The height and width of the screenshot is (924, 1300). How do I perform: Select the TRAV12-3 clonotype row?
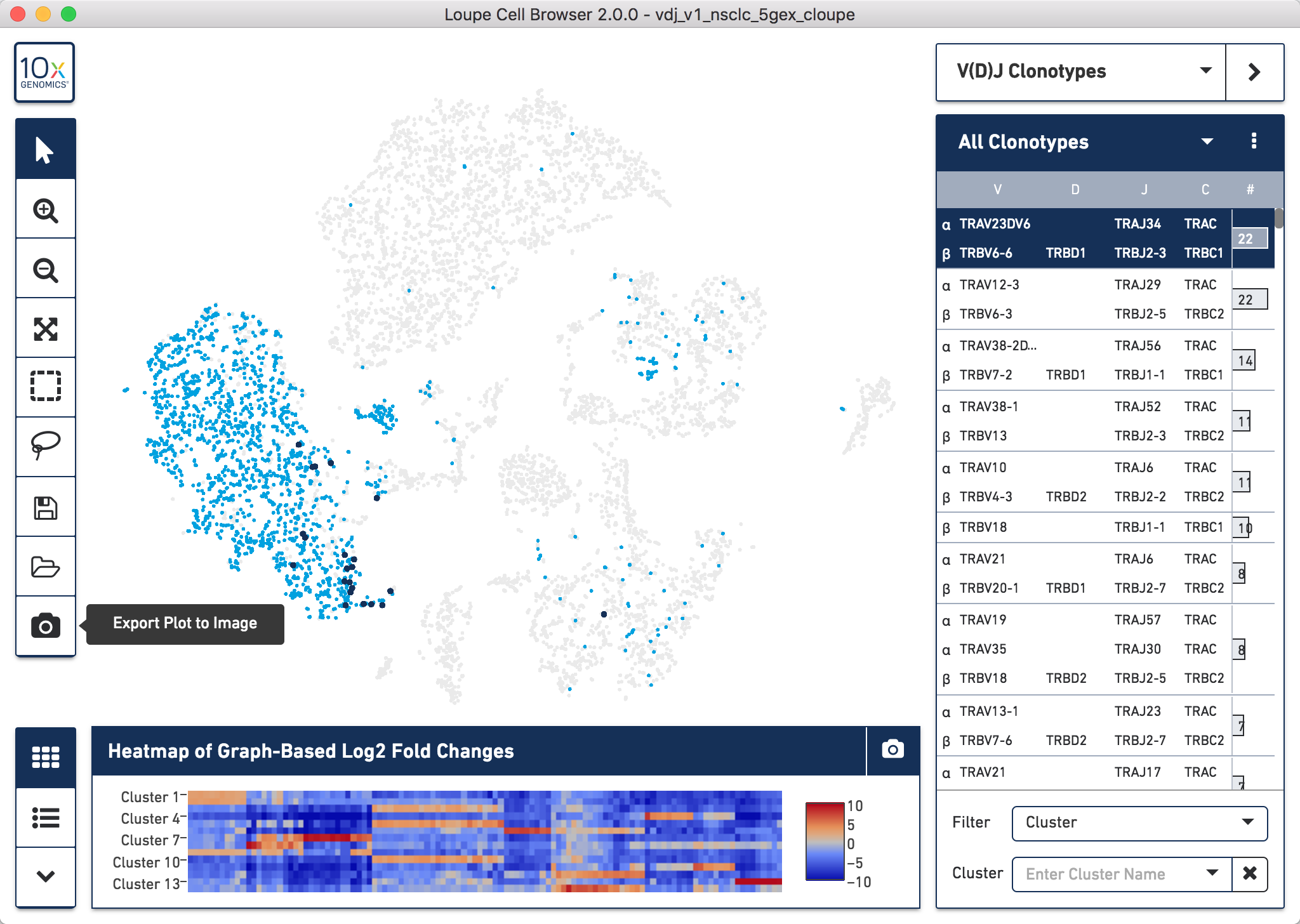[x=1079, y=299]
